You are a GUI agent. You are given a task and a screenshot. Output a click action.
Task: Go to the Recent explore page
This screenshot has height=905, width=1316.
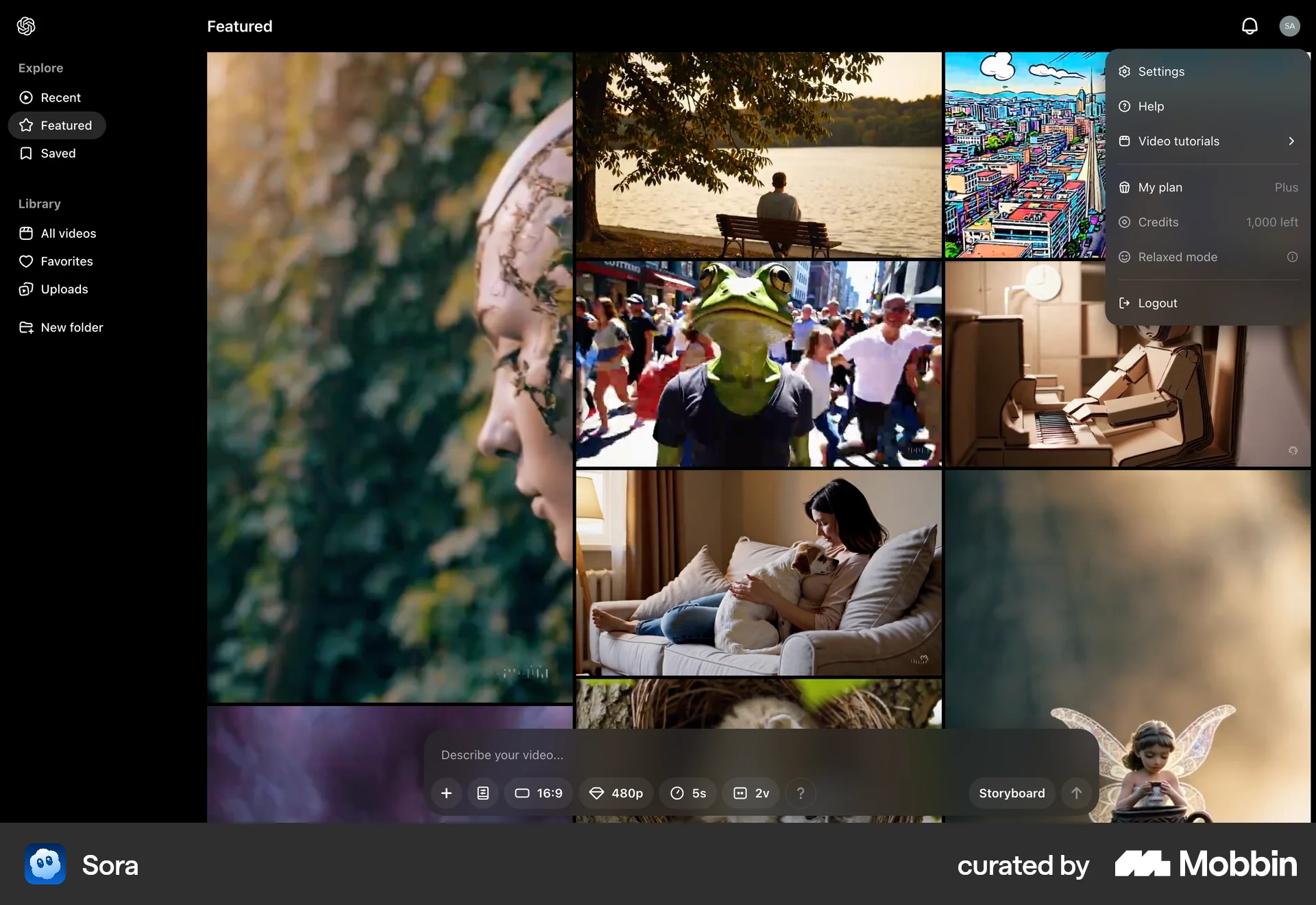click(x=60, y=97)
